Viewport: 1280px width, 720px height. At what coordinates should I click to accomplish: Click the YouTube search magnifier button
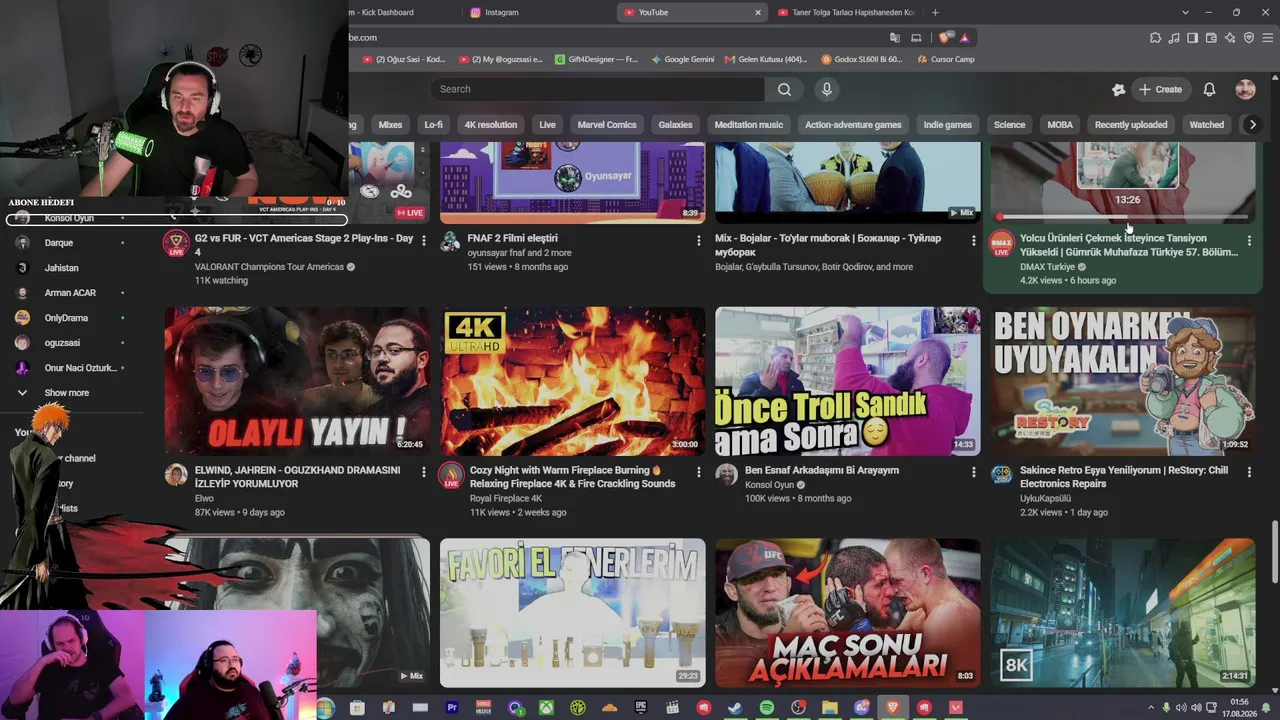784,89
